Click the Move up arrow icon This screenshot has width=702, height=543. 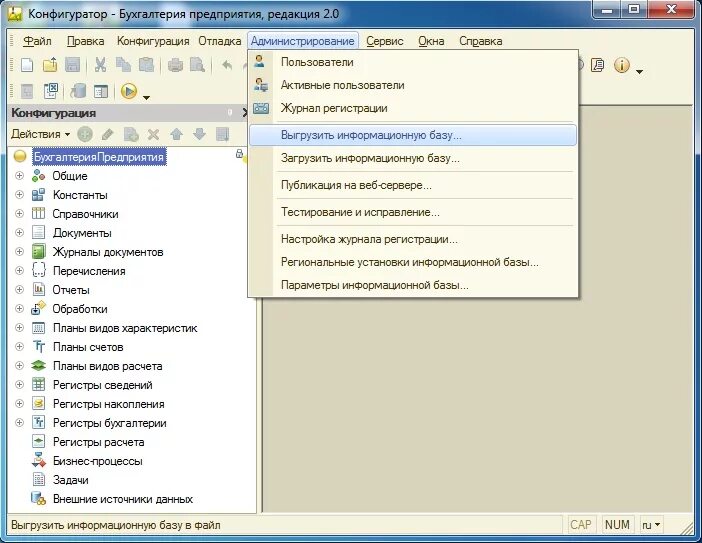click(x=176, y=134)
